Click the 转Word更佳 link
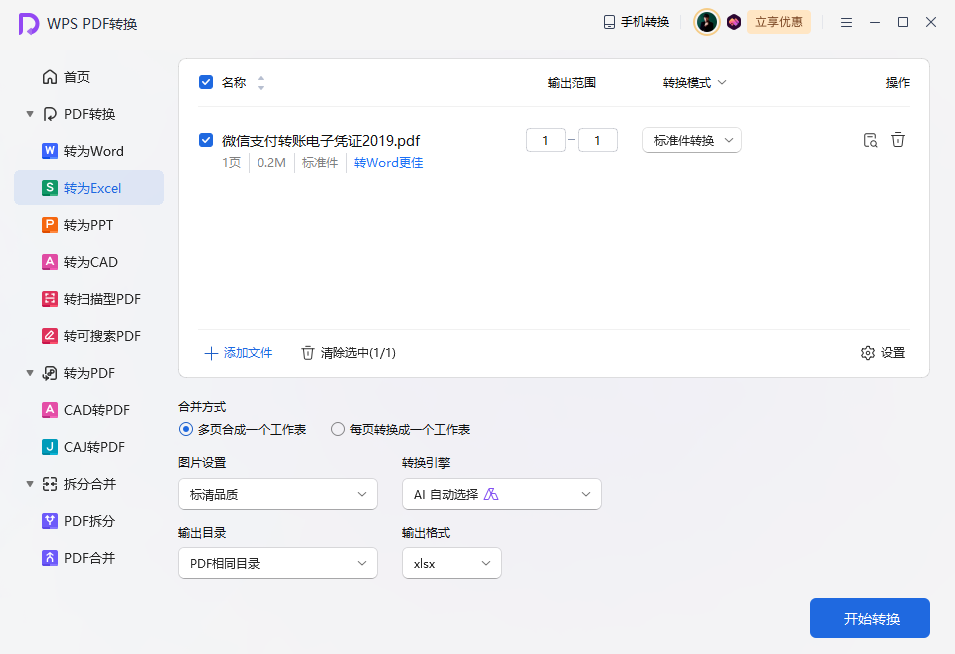The height and width of the screenshot is (654, 955). point(388,163)
